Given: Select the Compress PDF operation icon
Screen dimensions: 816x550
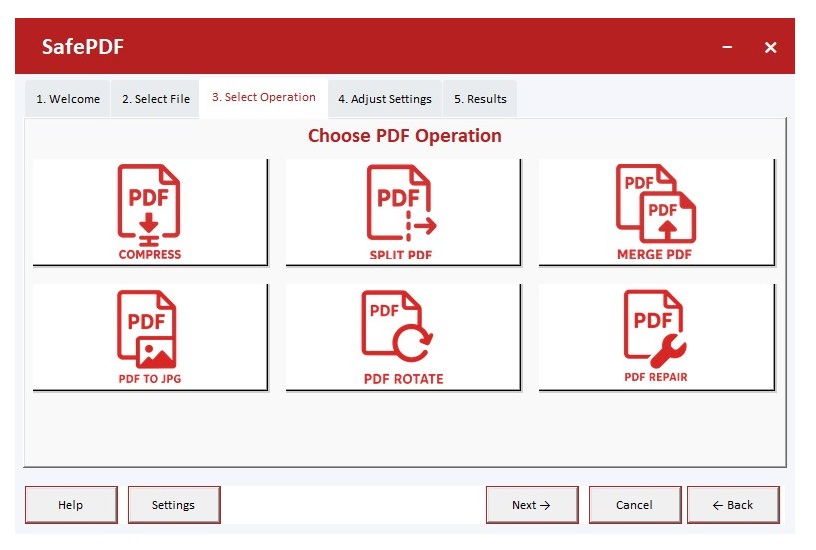Looking at the screenshot, I should tap(150, 212).
